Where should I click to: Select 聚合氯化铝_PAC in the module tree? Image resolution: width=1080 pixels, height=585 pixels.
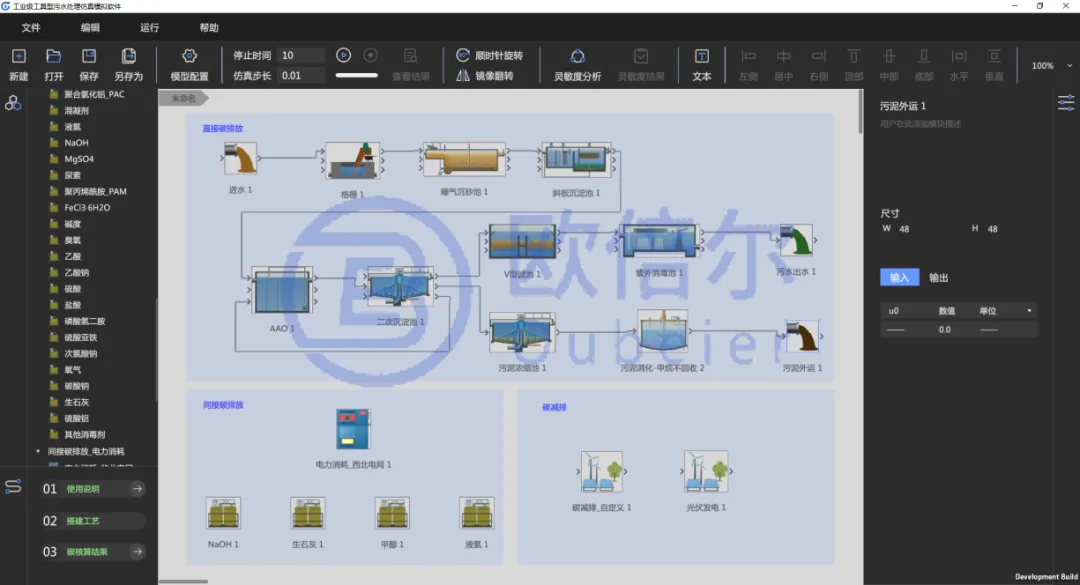pos(94,94)
